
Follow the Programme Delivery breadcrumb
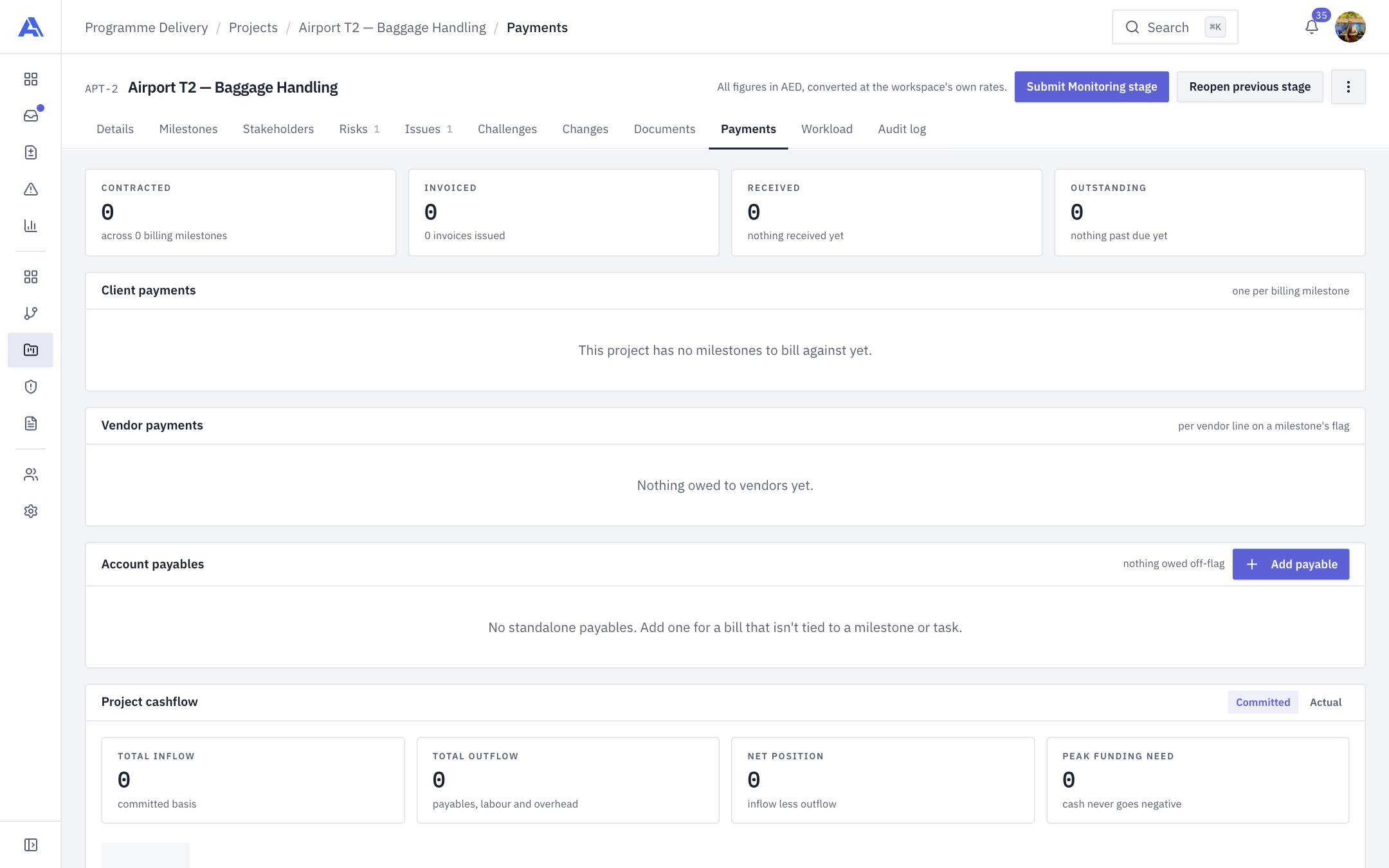coord(147,28)
